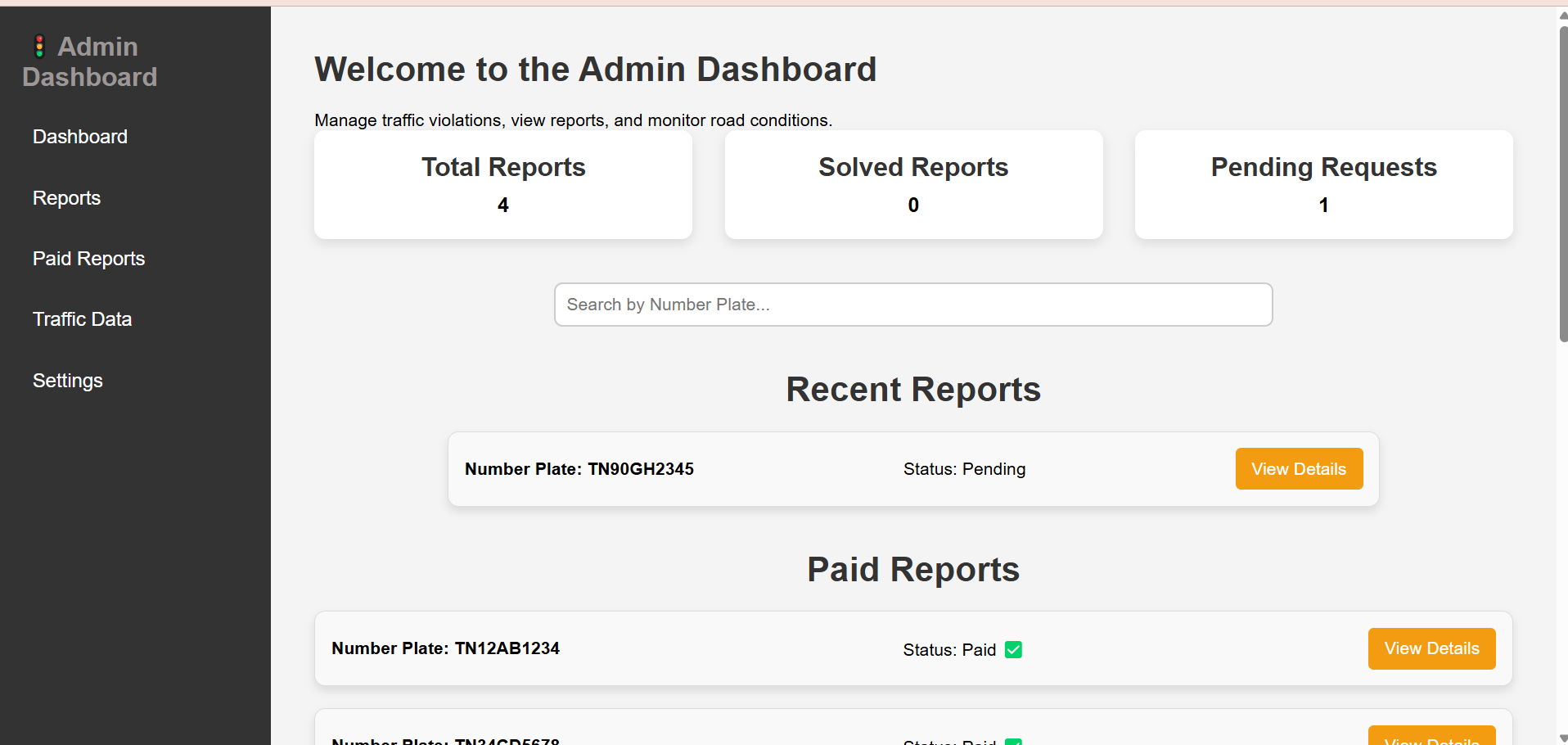The width and height of the screenshot is (1568, 745).
Task: Open Settings sidebar link
Action: [67, 381]
